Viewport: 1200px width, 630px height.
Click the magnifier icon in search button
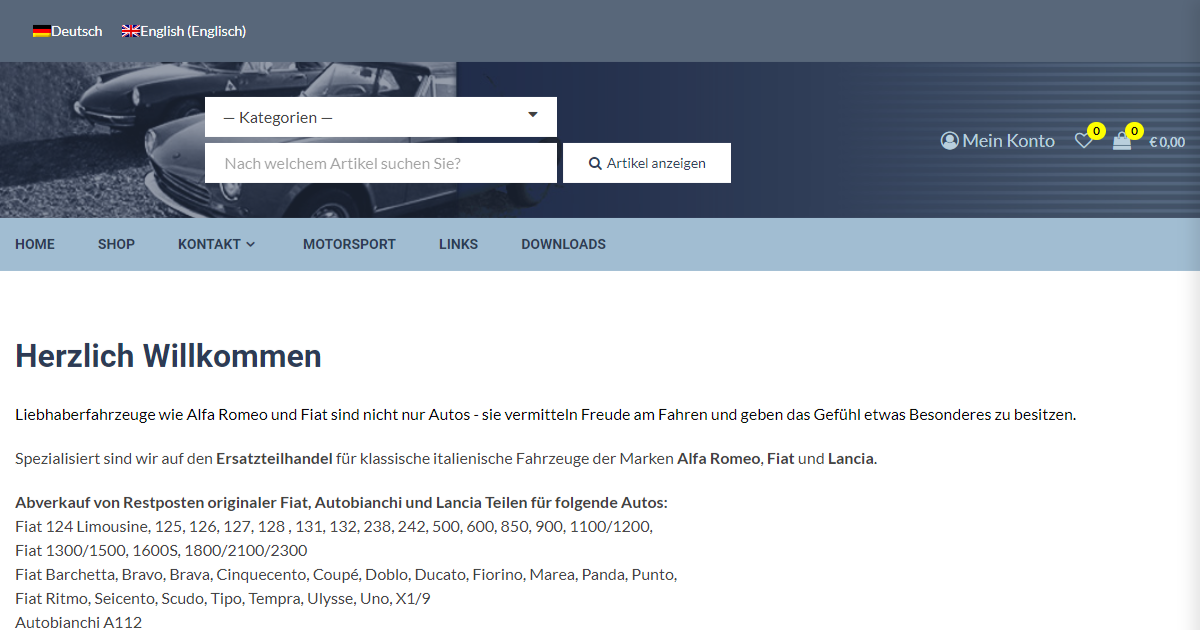pos(595,163)
